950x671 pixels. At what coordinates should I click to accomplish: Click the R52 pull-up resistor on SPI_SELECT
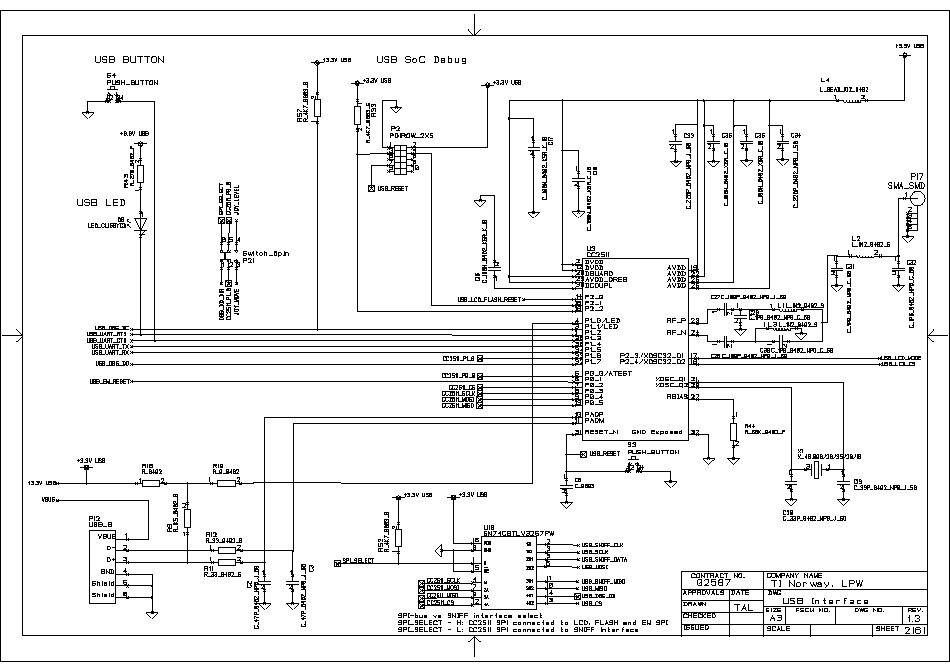(x=397, y=538)
